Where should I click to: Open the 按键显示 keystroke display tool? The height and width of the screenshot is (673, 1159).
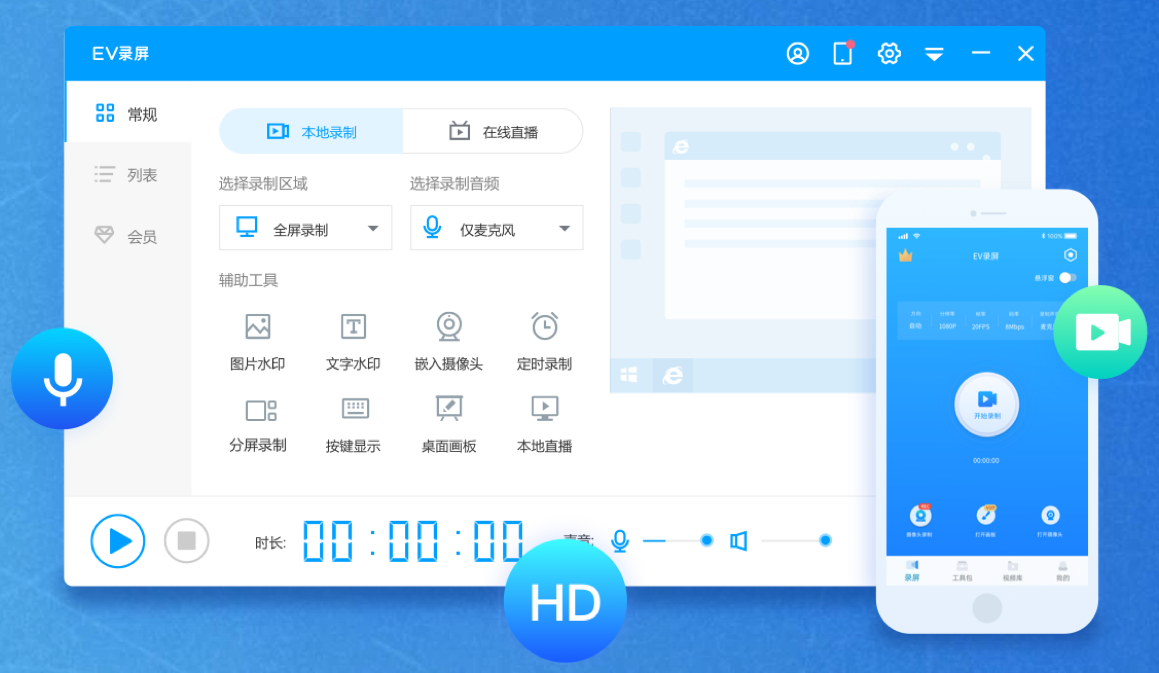pyautogui.click(x=353, y=424)
